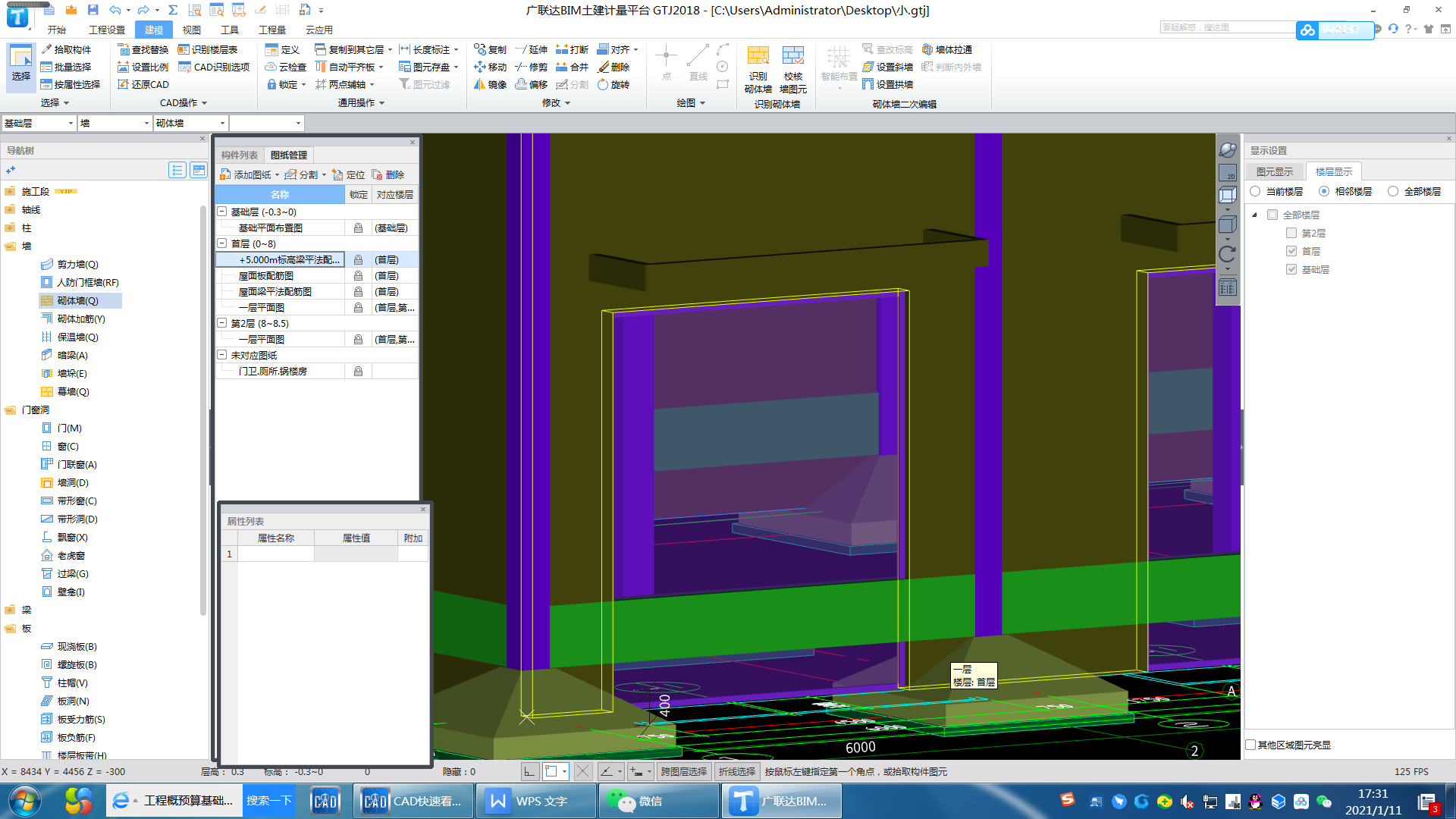This screenshot has height=819, width=1456.
Task: Click the save icon in quick access bar
Action: [93, 10]
